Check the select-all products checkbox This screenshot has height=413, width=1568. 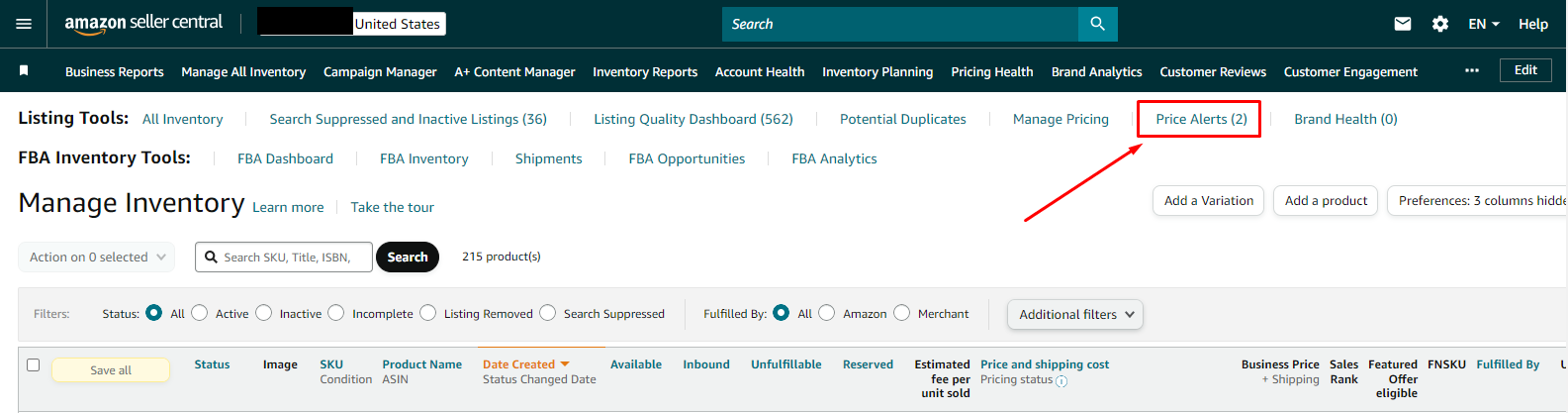33,365
